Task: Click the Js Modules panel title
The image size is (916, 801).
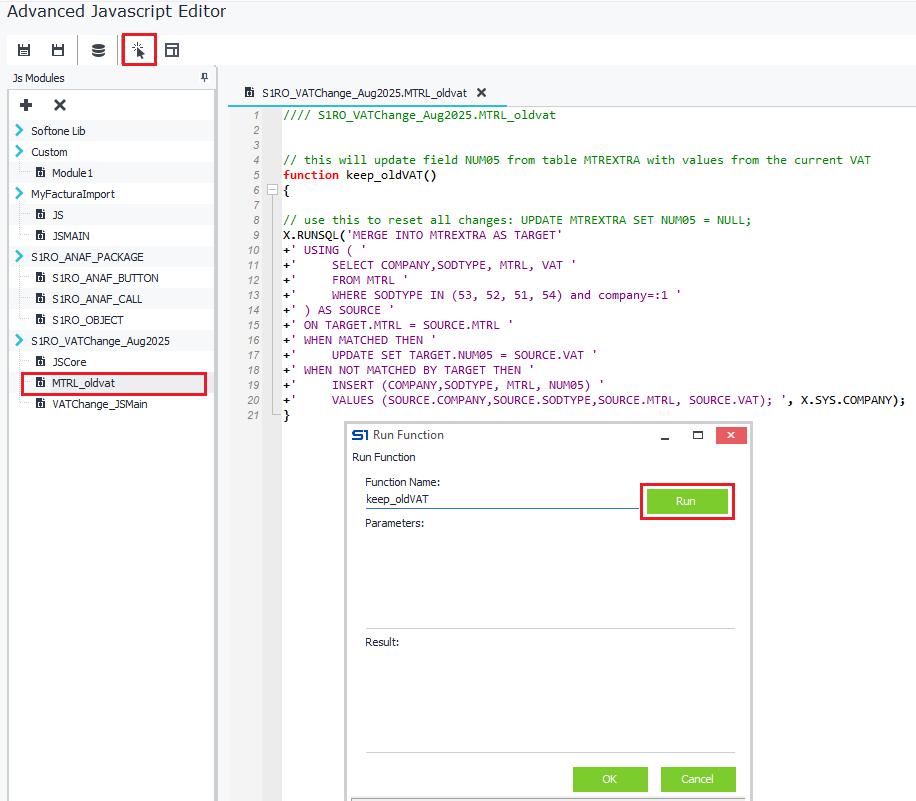Action: pyautogui.click(x=39, y=78)
